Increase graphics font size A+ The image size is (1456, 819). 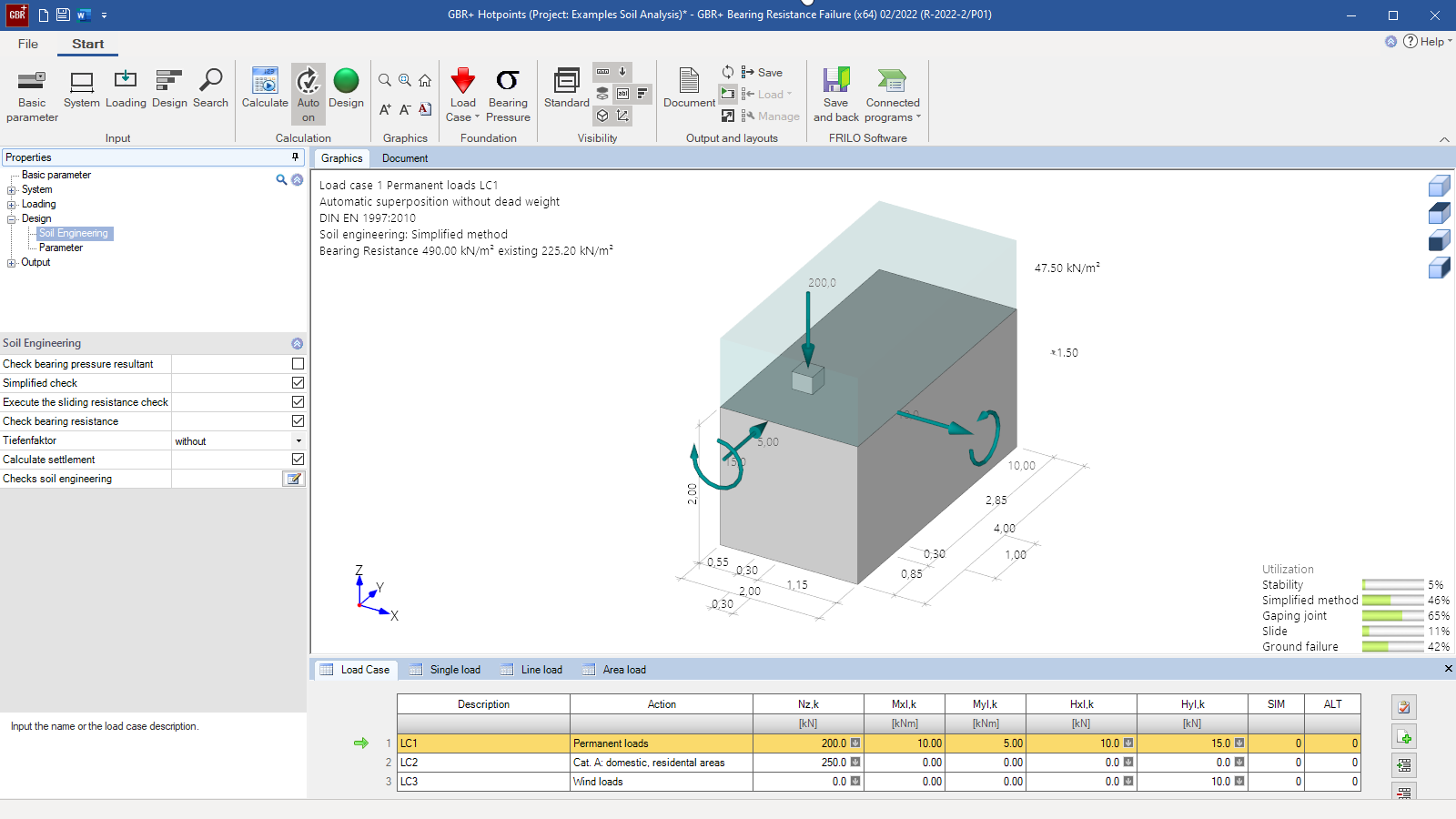pyautogui.click(x=385, y=109)
